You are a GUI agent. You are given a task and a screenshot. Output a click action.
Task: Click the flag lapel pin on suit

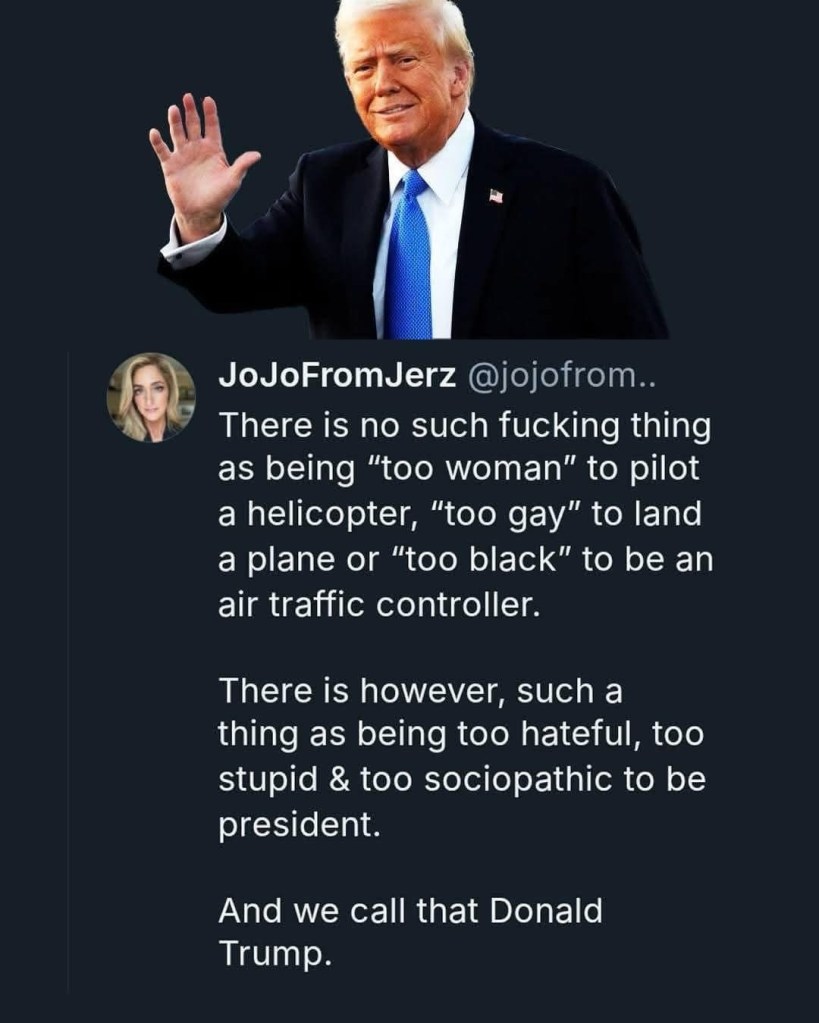point(496,195)
